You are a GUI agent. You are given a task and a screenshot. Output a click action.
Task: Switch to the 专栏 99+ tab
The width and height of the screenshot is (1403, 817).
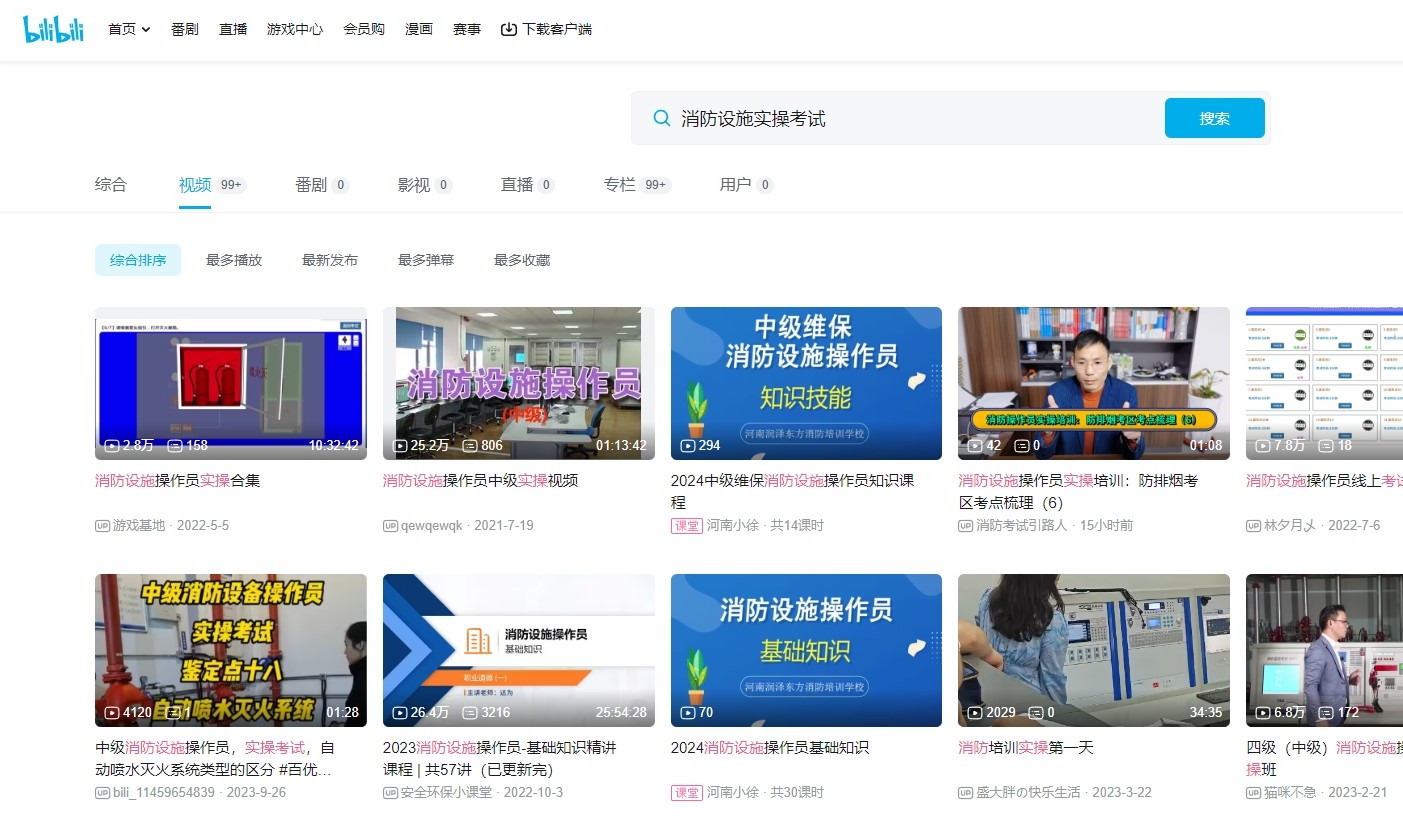(x=637, y=185)
